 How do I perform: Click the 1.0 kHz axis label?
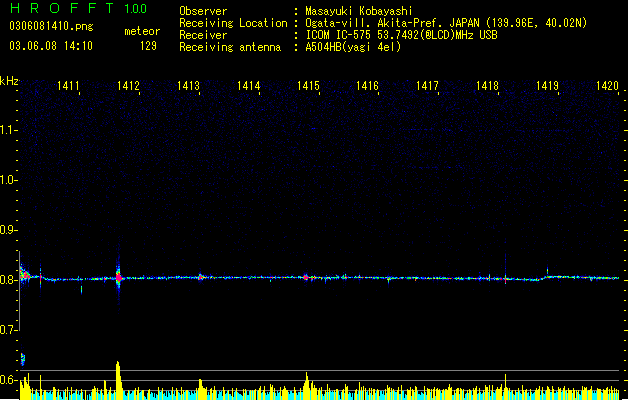tap(8, 180)
